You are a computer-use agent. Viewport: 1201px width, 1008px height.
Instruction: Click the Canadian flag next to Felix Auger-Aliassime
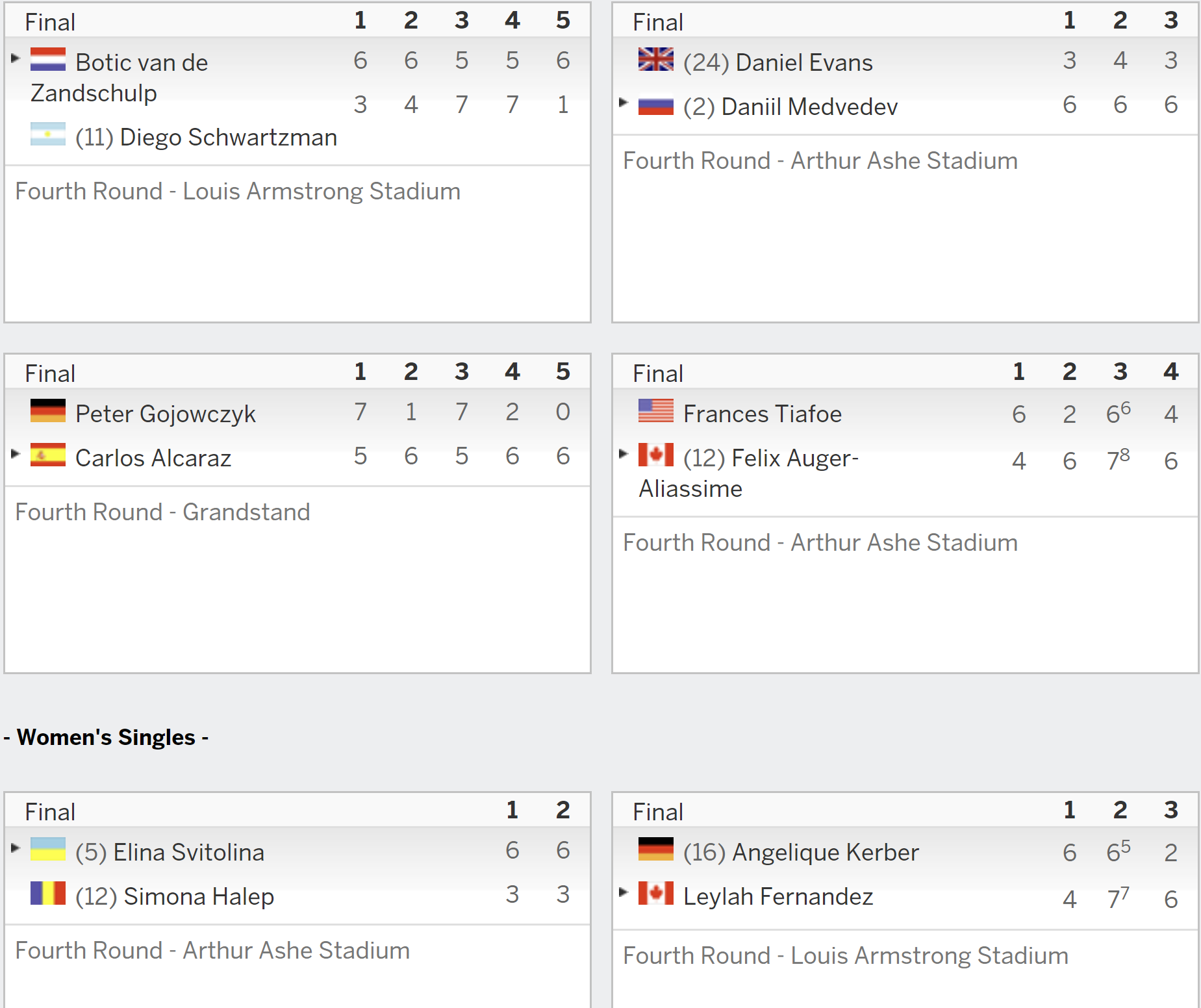pos(656,455)
